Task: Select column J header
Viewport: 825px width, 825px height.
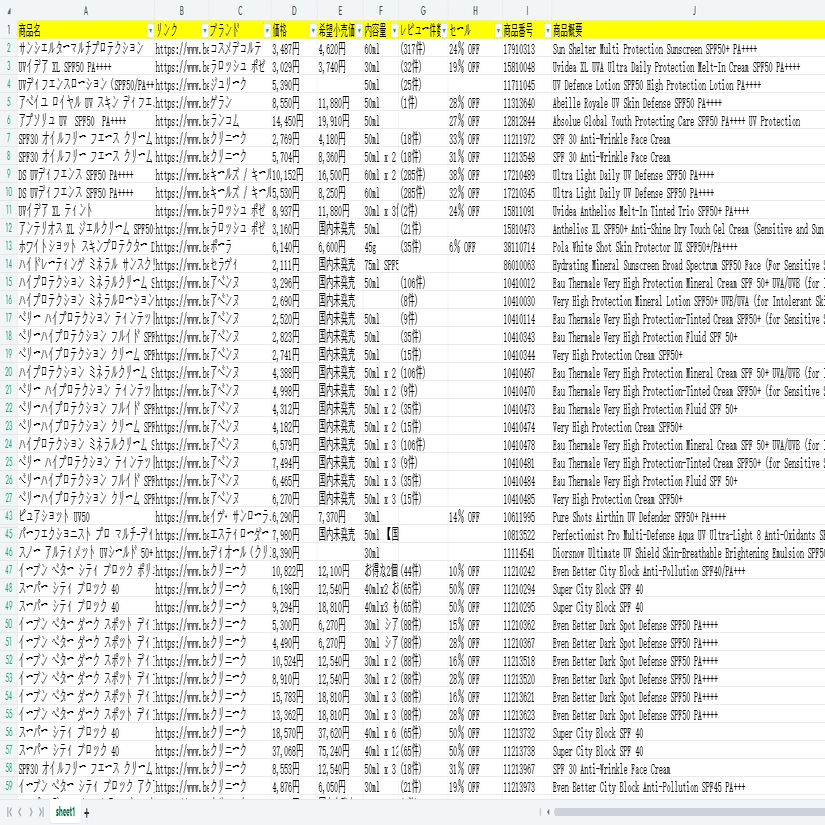Action: coord(693,11)
